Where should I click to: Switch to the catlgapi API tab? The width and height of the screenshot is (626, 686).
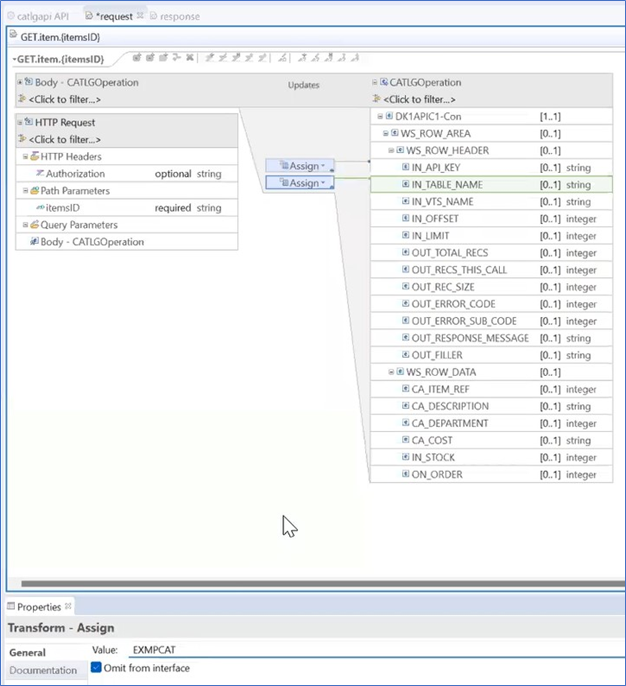click(x=38, y=16)
